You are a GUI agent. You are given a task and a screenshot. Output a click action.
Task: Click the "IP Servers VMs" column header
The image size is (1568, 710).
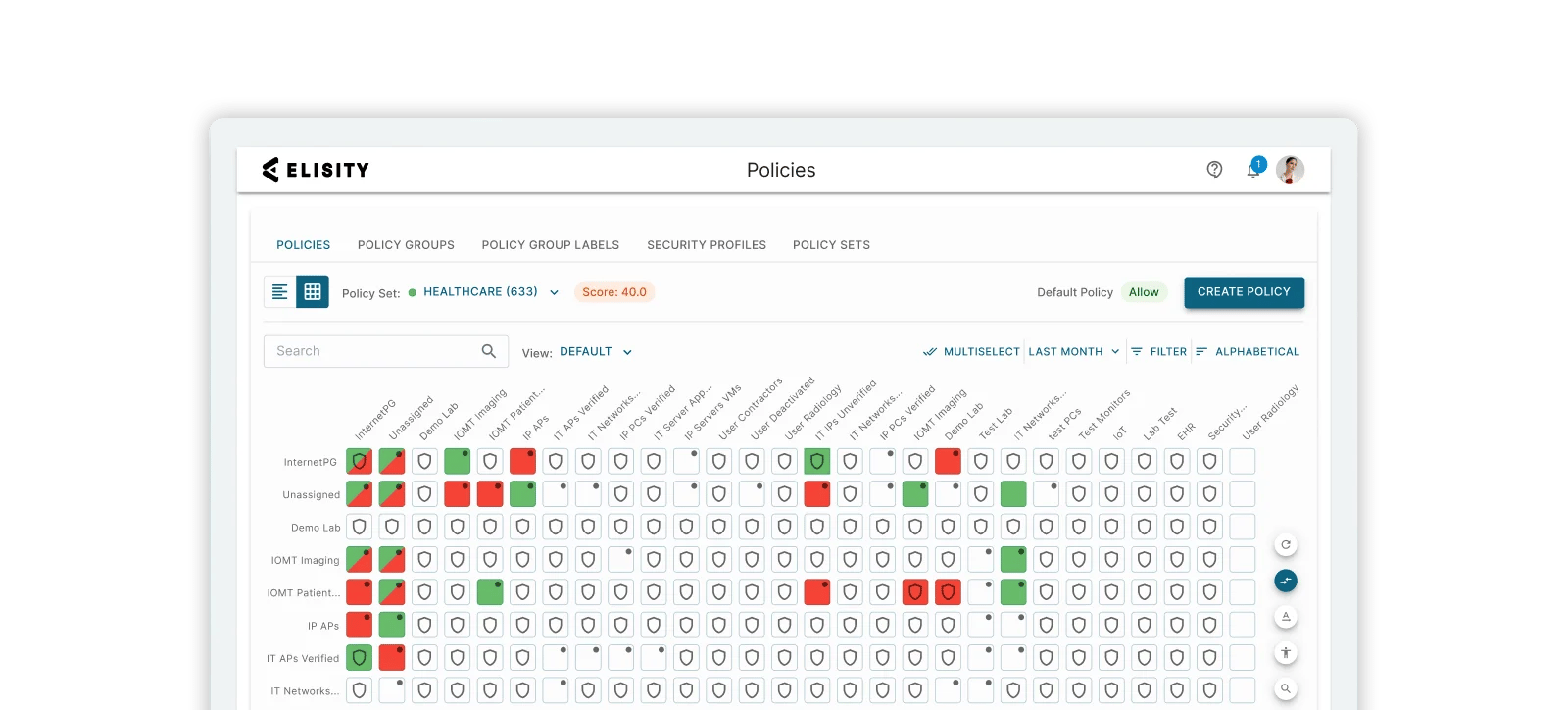coord(714,412)
